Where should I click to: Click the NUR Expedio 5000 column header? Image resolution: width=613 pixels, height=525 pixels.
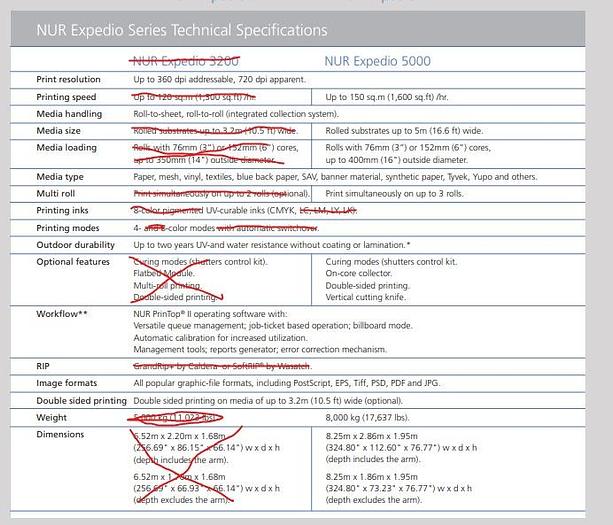377,61
